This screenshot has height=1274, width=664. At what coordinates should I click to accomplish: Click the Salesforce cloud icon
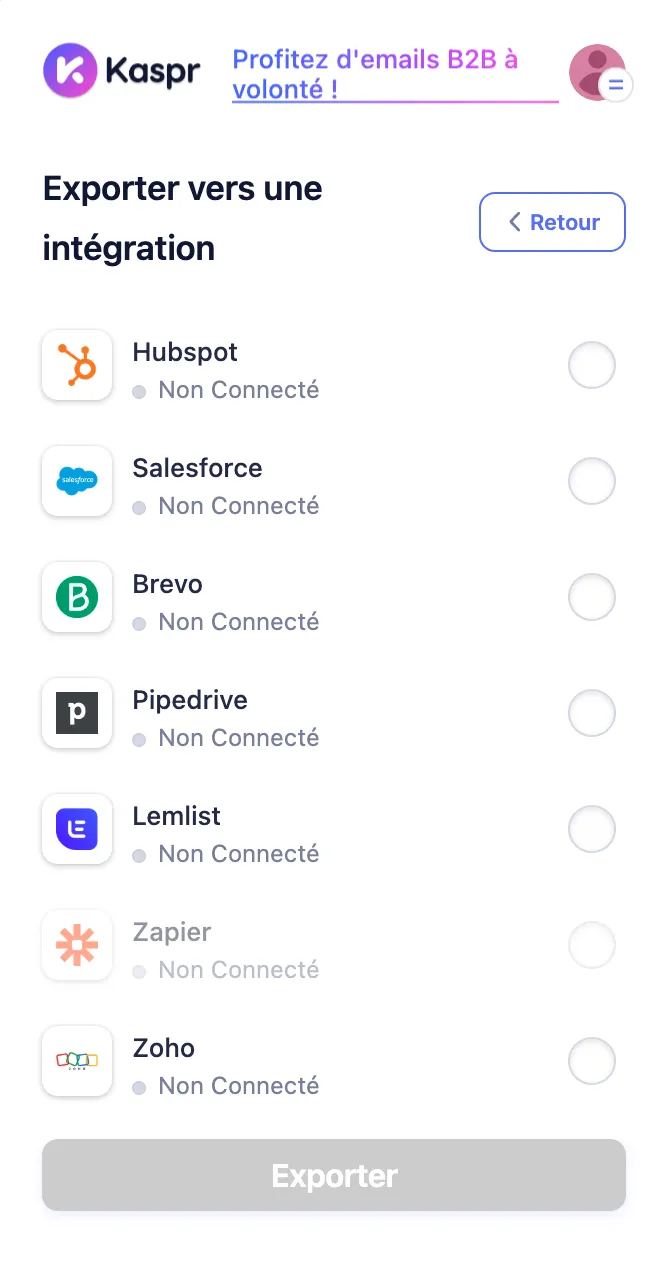click(77, 481)
